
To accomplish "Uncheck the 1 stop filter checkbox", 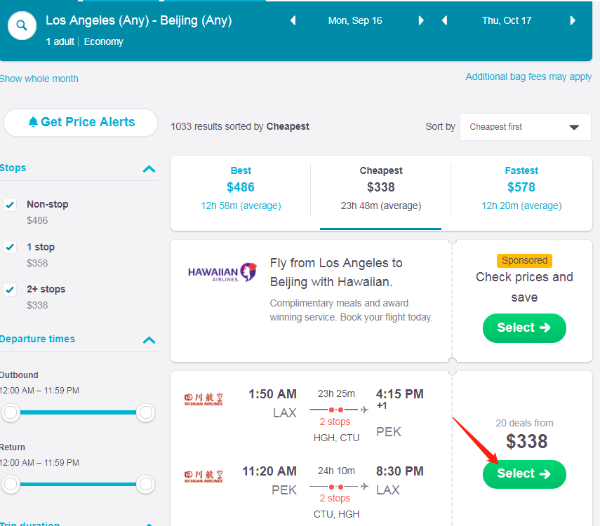I will click(x=10, y=247).
